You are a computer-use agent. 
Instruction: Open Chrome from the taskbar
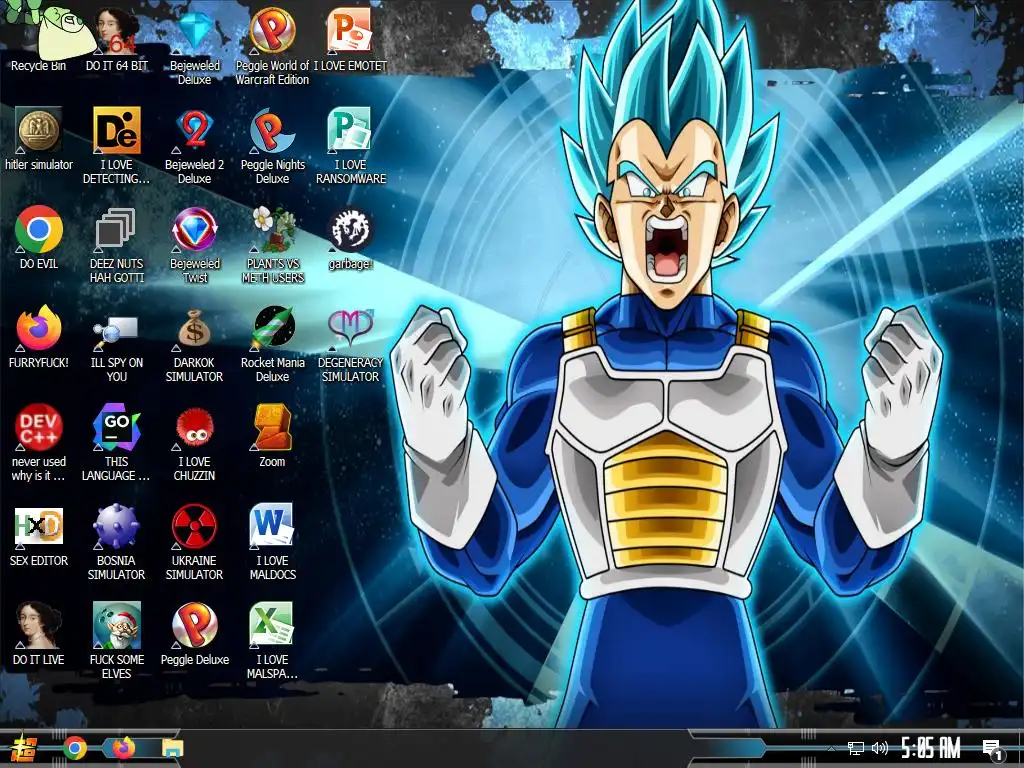74,748
